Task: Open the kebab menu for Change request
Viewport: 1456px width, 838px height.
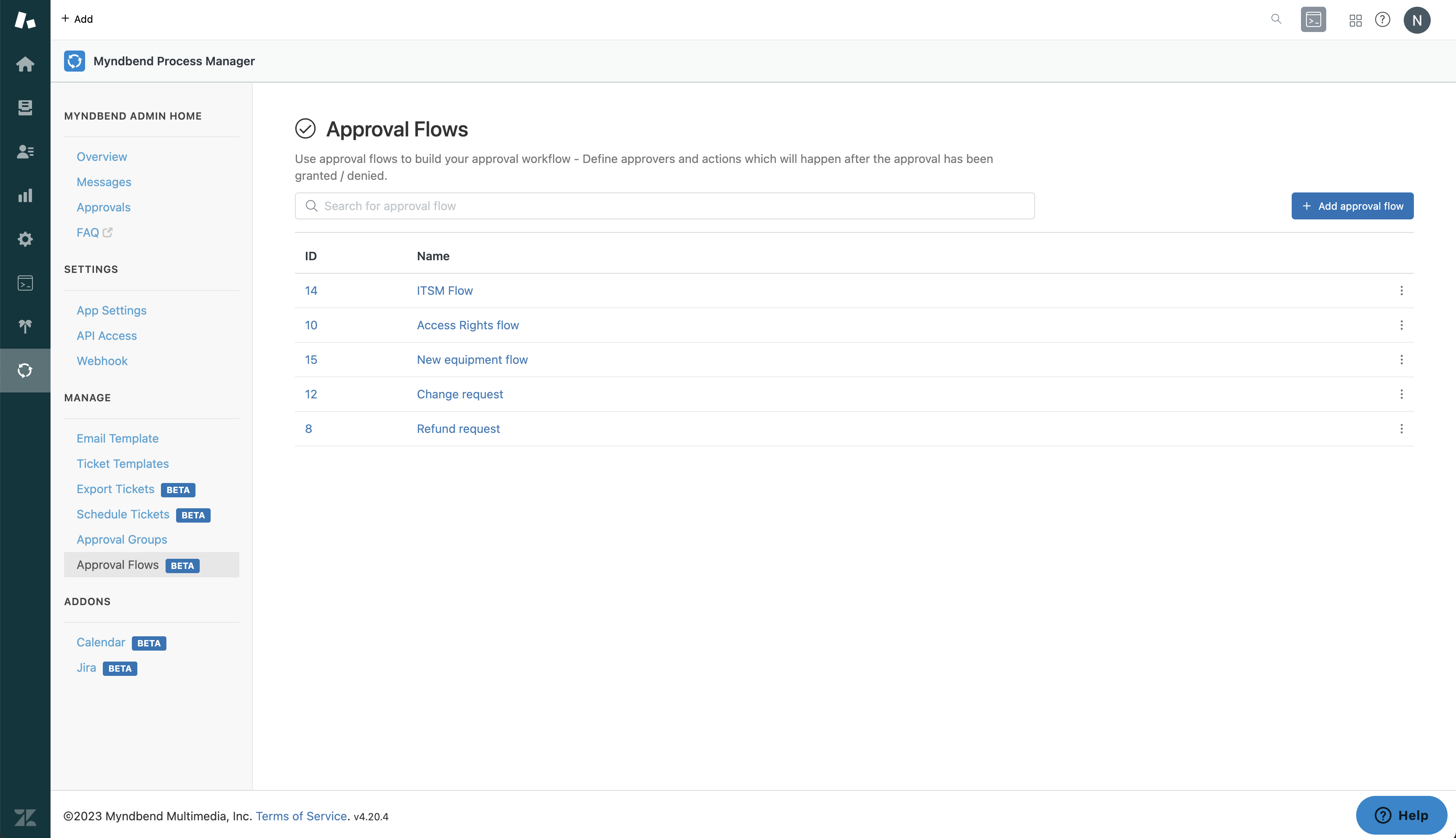Action: [x=1401, y=394]
